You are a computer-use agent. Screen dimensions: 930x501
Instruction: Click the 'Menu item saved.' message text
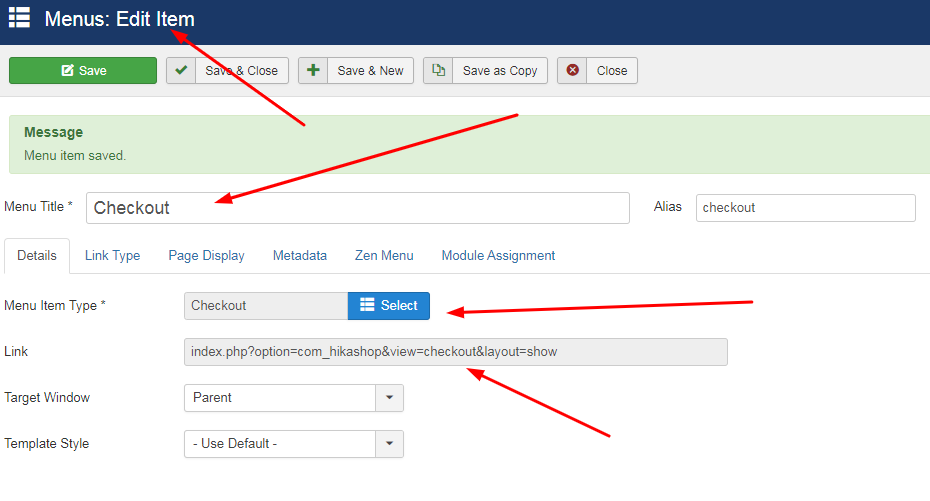click(x=75, y=156)
